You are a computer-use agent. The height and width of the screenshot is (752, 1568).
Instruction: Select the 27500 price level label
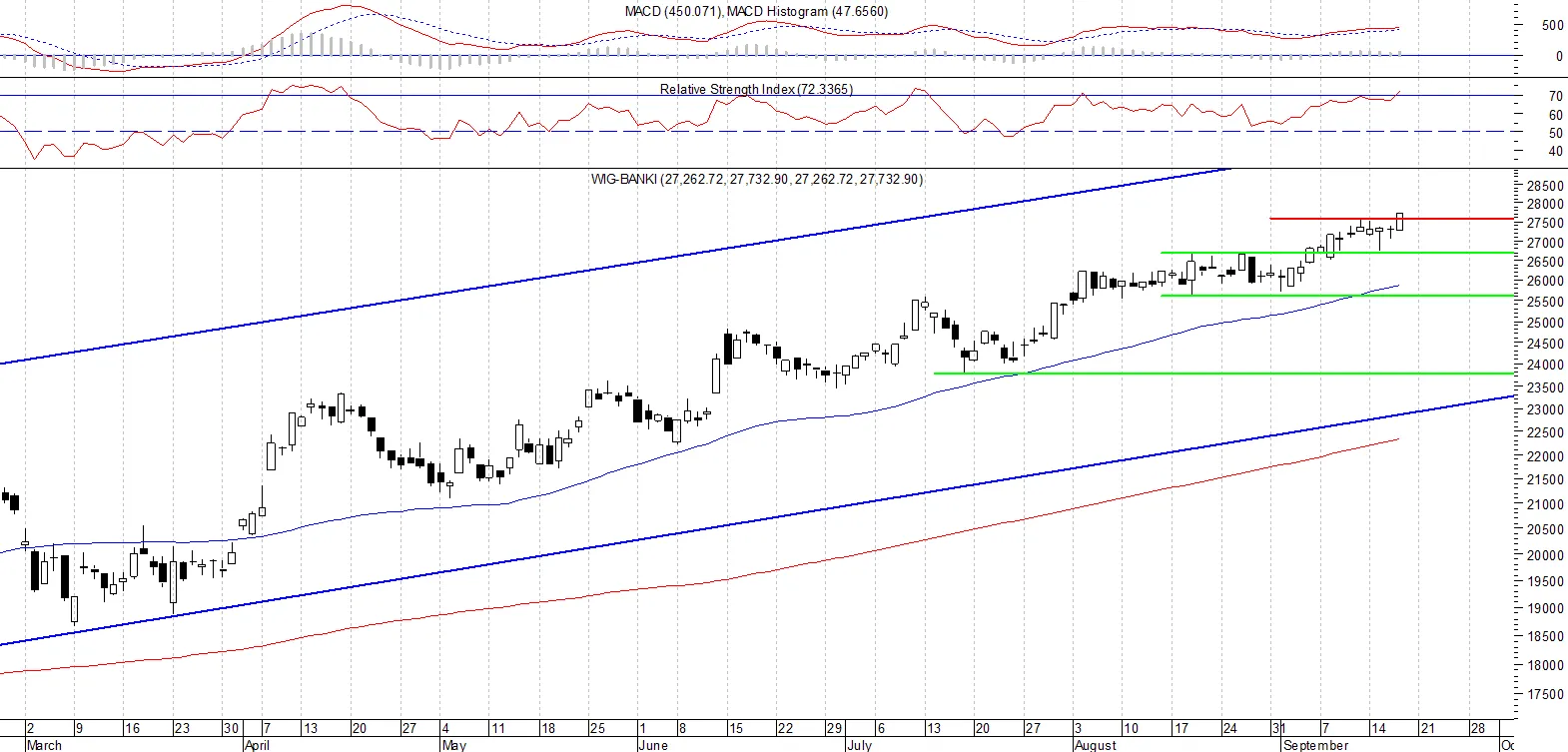pos(1545,224)
